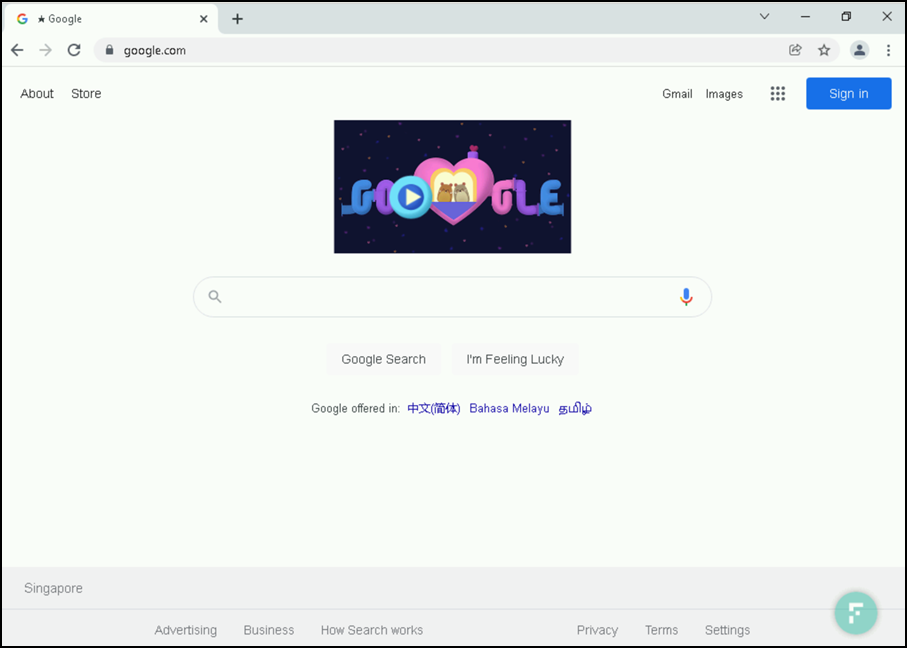Bookmark this page with the star icon
Image resolution: width=907 pixels, height=648 pixels.
coord(824,50)
